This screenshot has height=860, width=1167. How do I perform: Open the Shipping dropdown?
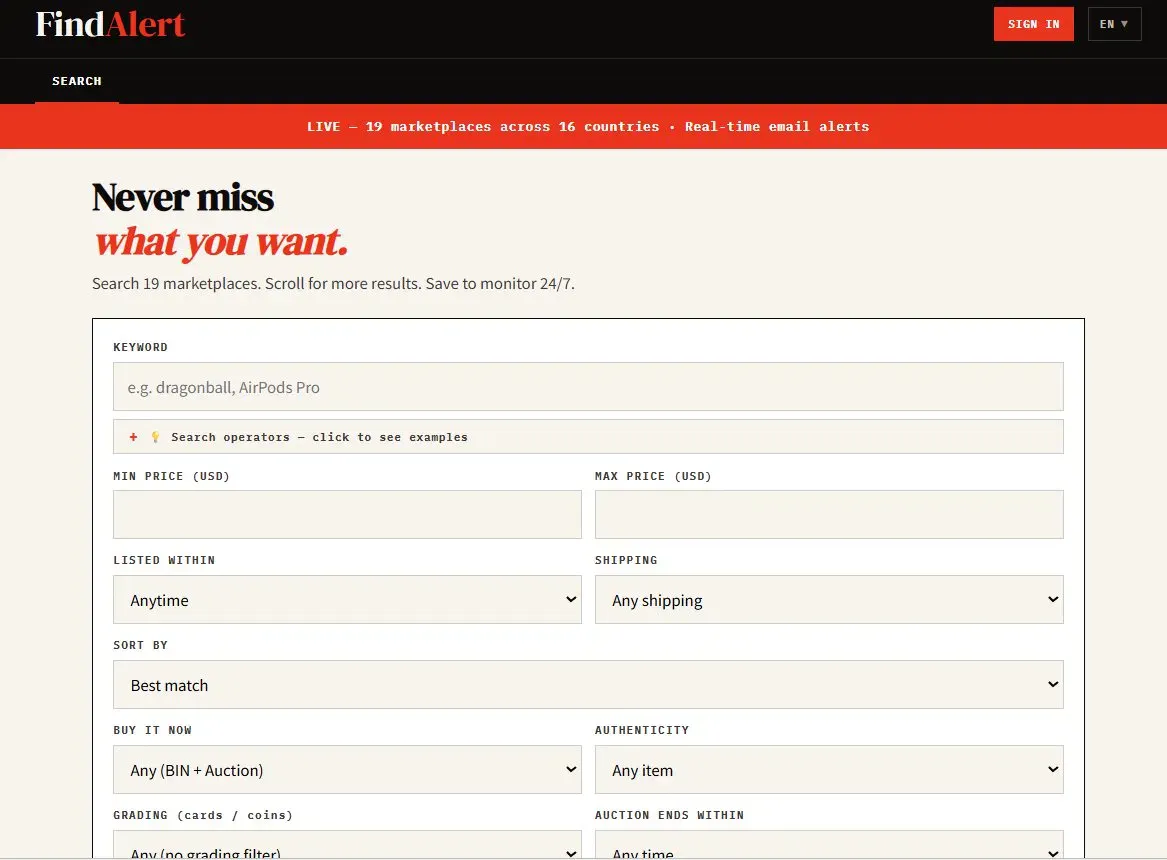pyautogui.click(x=829, y=600)
